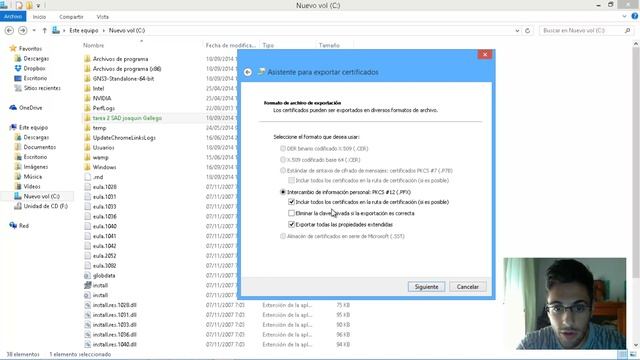640x360 pixels.
Task: Check Eliminar la clave privada option
Action: coord(291,213)
